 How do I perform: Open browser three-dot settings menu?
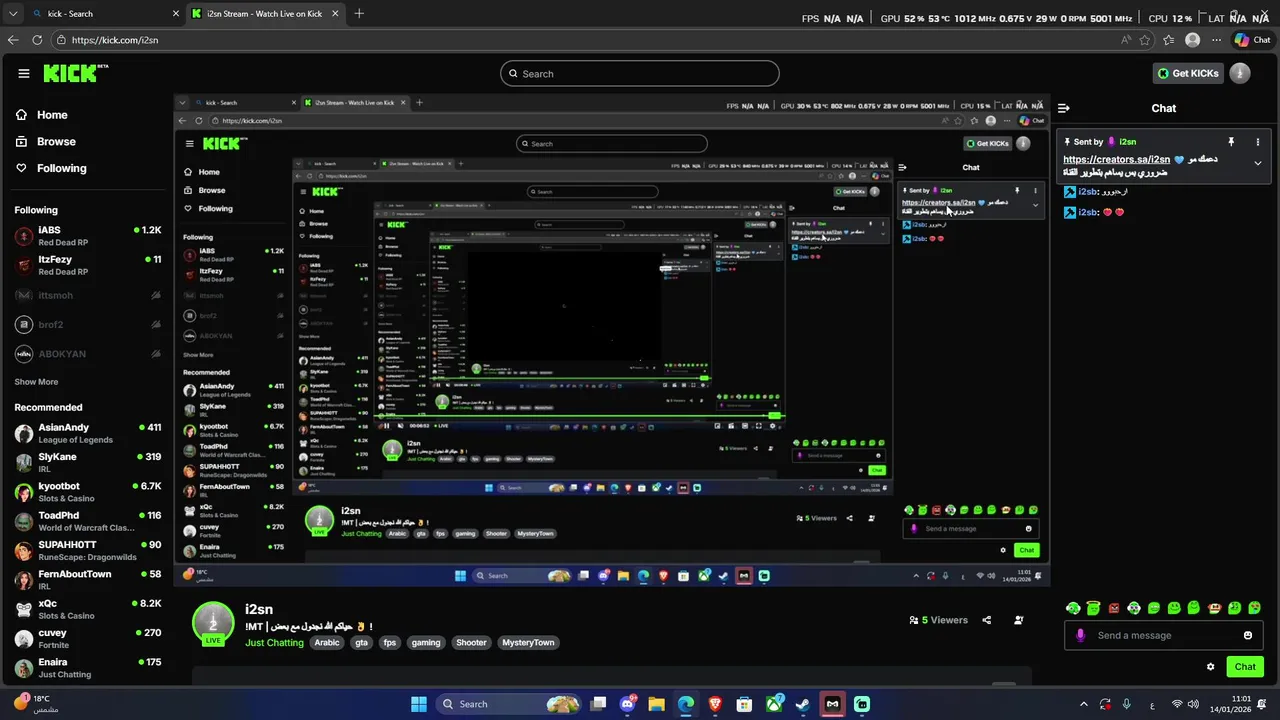click(x=1216, y=40)
